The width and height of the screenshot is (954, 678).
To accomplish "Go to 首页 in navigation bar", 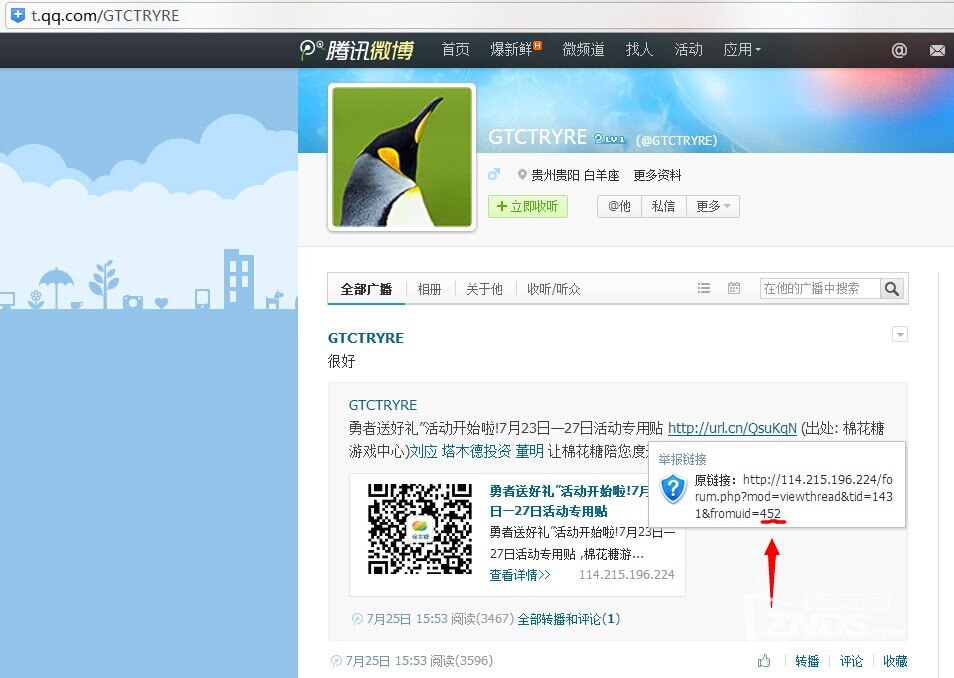I will 455,50.
